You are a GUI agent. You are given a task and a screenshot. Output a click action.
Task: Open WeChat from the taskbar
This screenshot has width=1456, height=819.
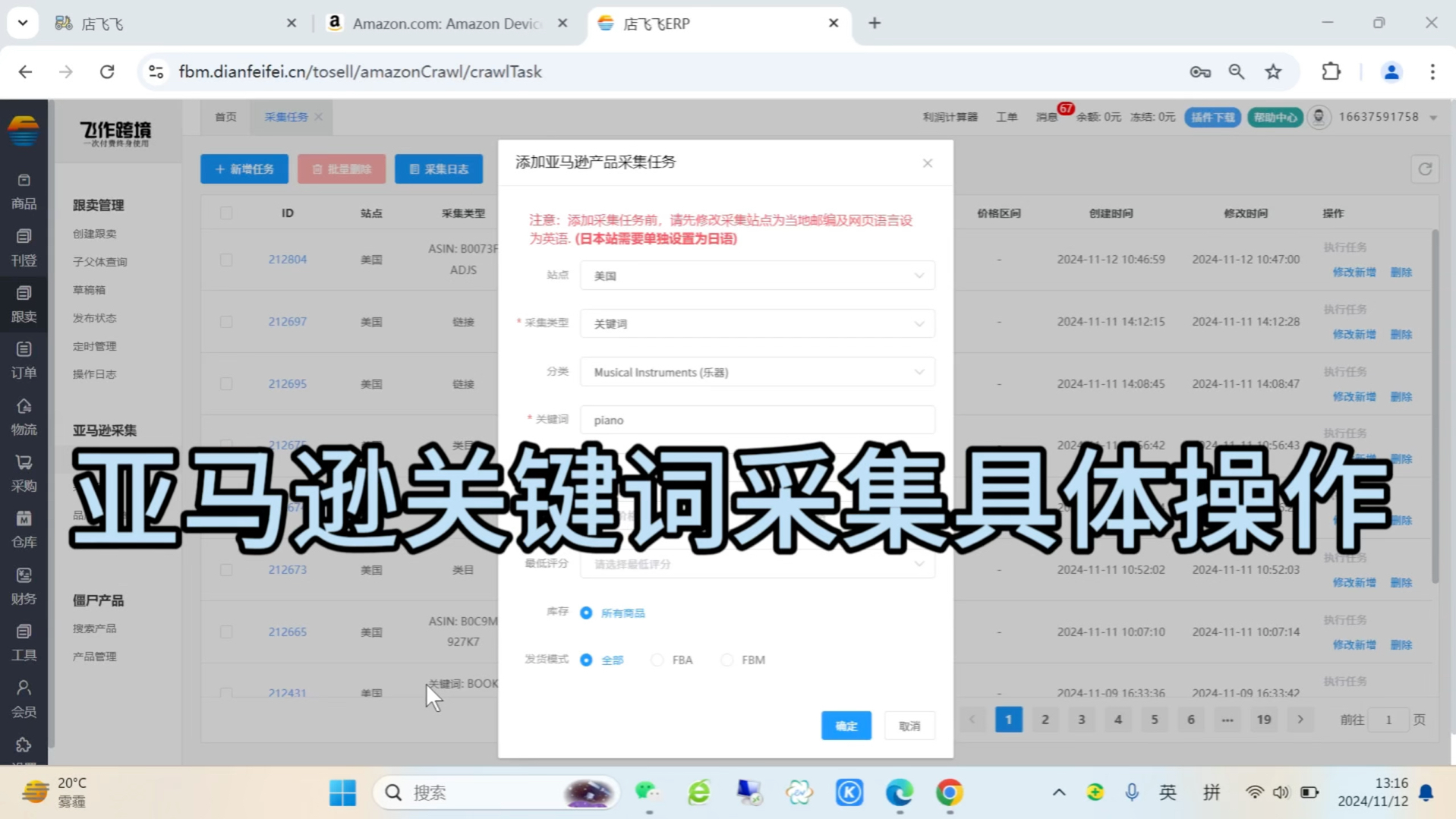[x=648, y=792]
